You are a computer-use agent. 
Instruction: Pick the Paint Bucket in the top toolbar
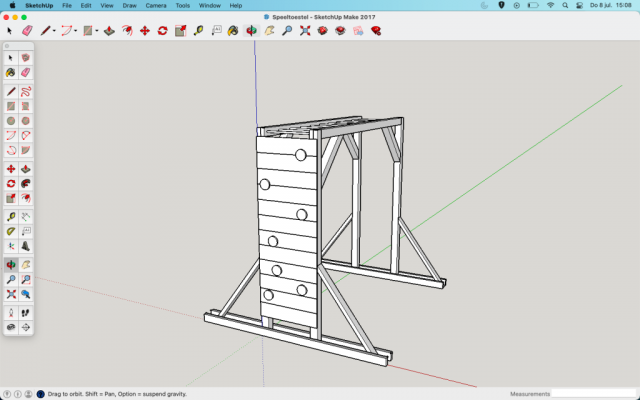233,31
